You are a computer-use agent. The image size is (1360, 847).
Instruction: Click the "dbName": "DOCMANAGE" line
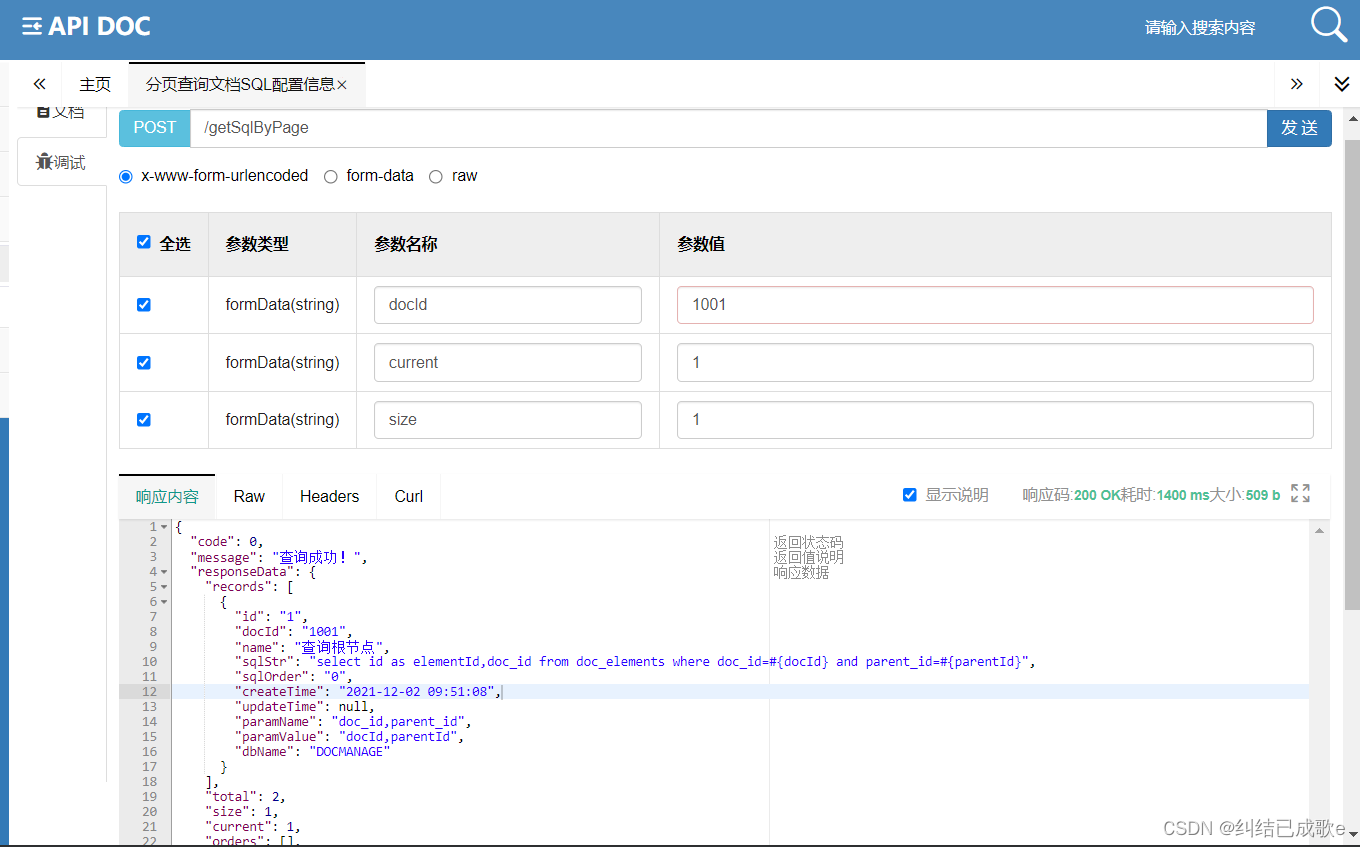tap(312, 752)
